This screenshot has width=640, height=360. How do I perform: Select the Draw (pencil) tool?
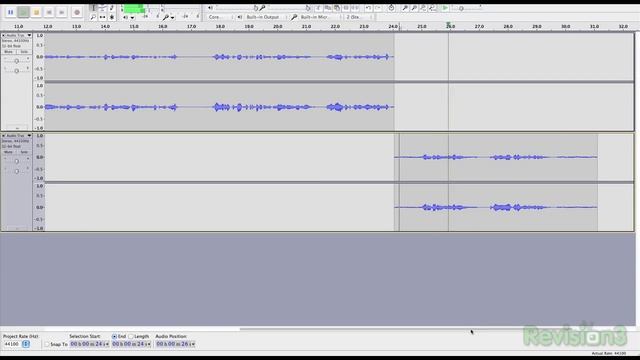point(112,8)
